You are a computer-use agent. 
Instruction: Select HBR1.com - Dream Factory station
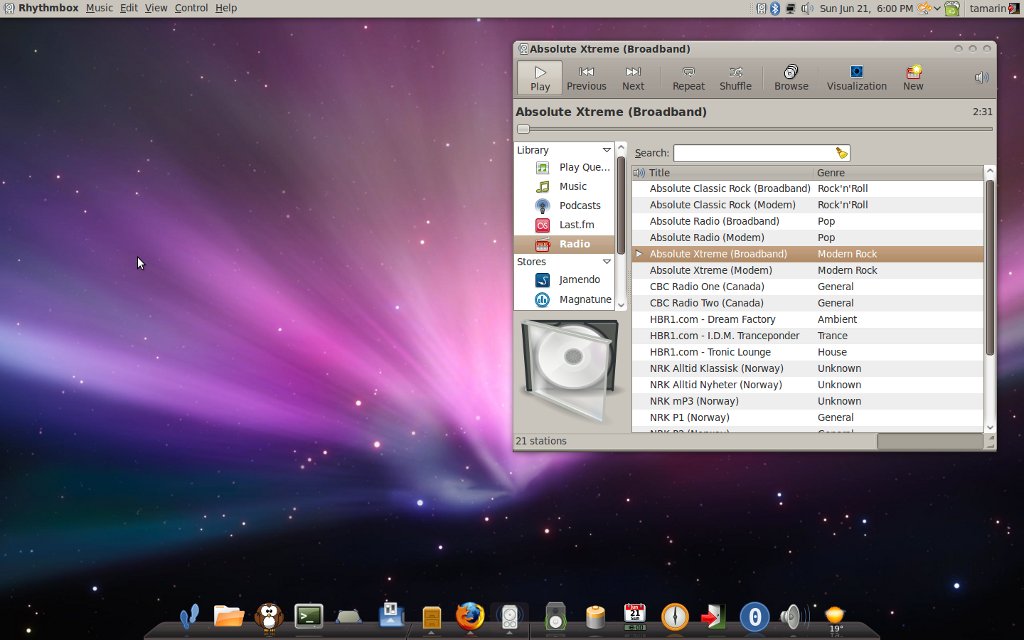pyautogui.click(x=807, y=319)
